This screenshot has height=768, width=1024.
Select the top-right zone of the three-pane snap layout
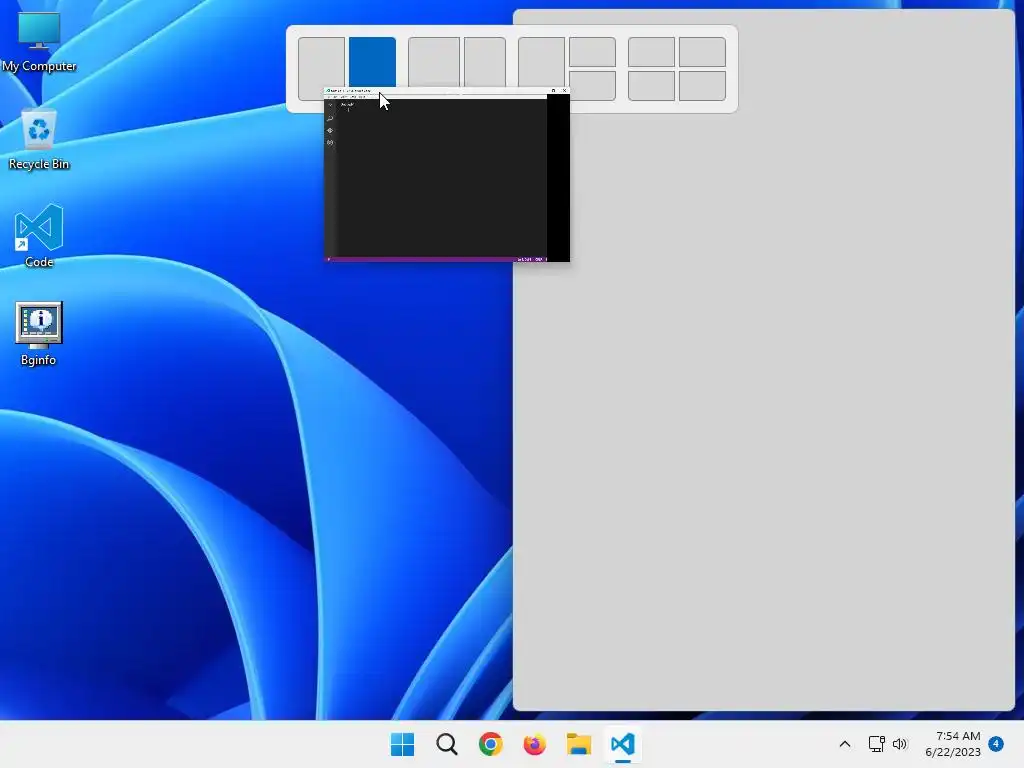(592, 52)
